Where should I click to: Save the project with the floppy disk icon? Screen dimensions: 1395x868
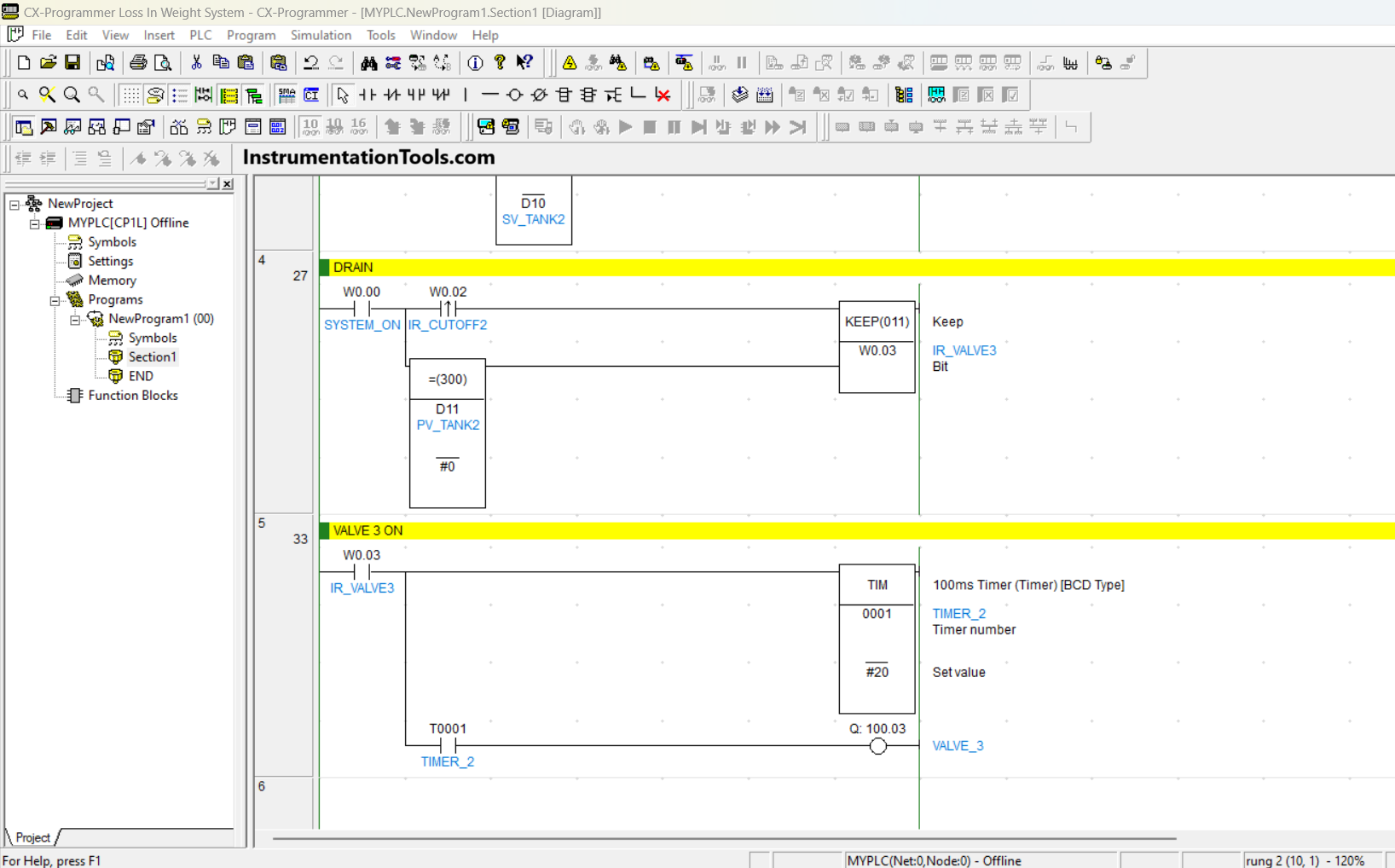(72, 62)
